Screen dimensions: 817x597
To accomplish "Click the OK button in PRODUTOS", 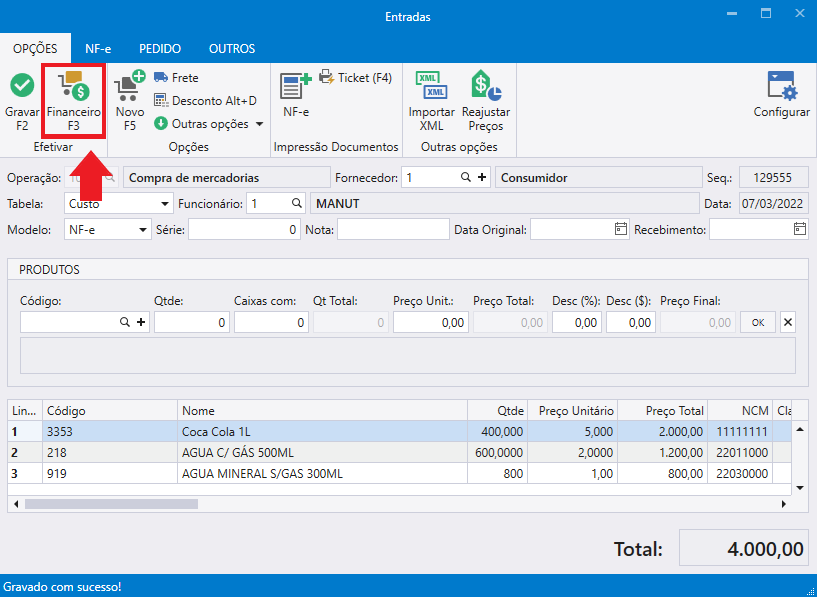I will [758, 322].
